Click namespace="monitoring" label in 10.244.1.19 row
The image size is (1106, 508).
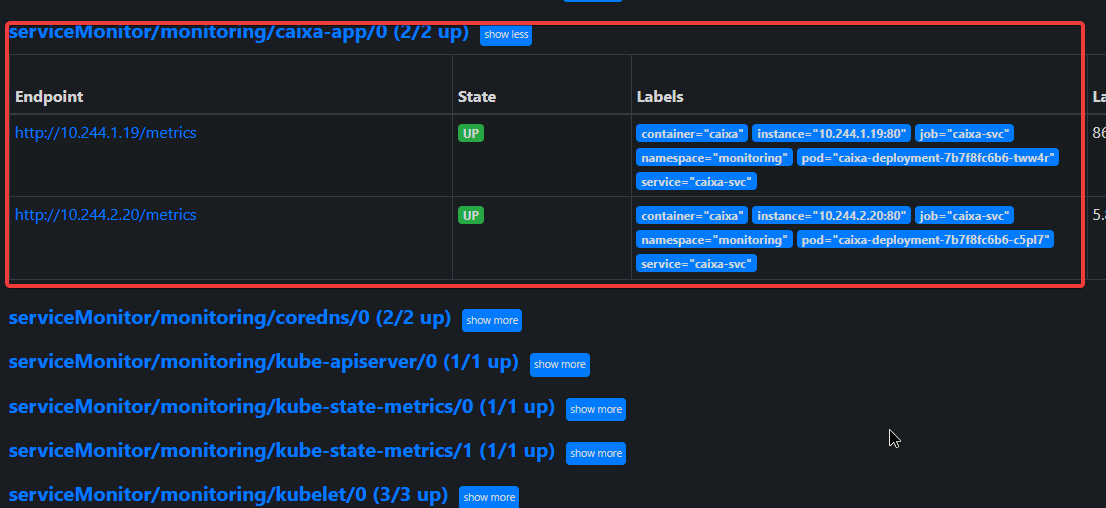(x=715, y=157)
